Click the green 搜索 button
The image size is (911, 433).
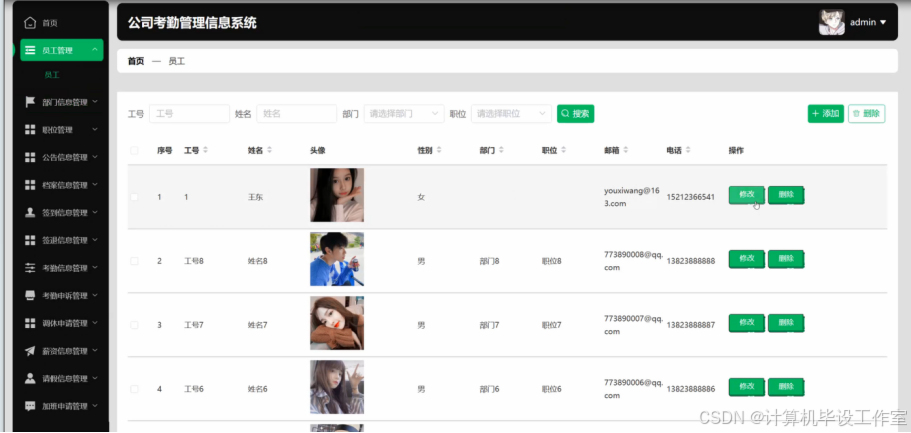(575, 114)
